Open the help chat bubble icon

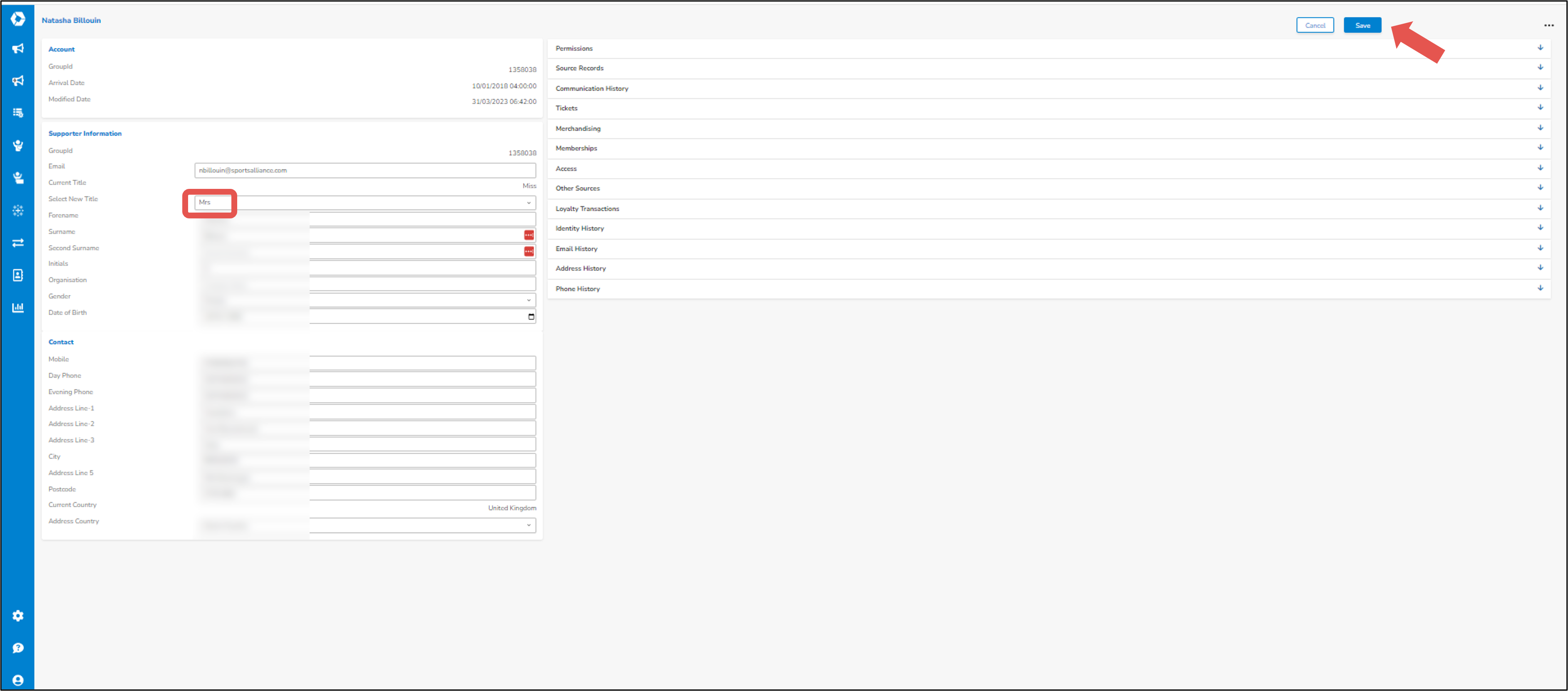tap(17, 647)
